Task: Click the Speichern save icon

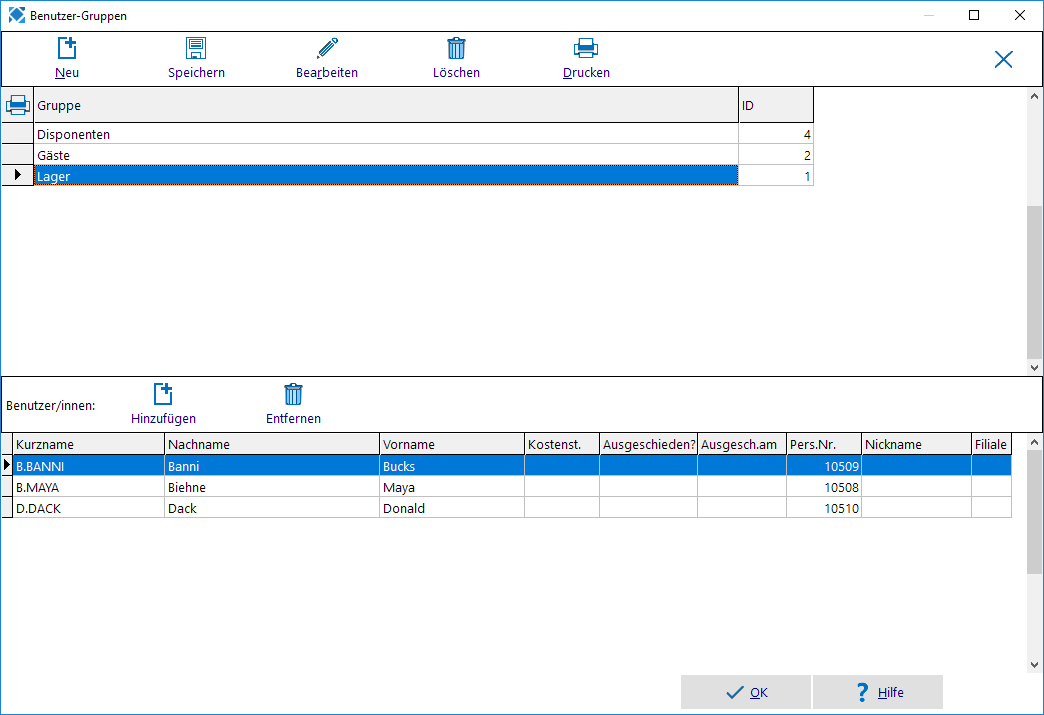Action: (x=196, y=48)
